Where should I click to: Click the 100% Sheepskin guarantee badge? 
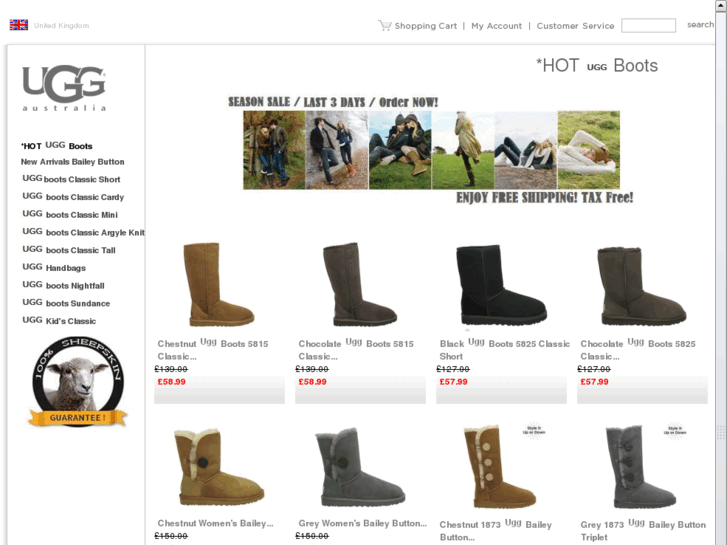tap(77, 381)
